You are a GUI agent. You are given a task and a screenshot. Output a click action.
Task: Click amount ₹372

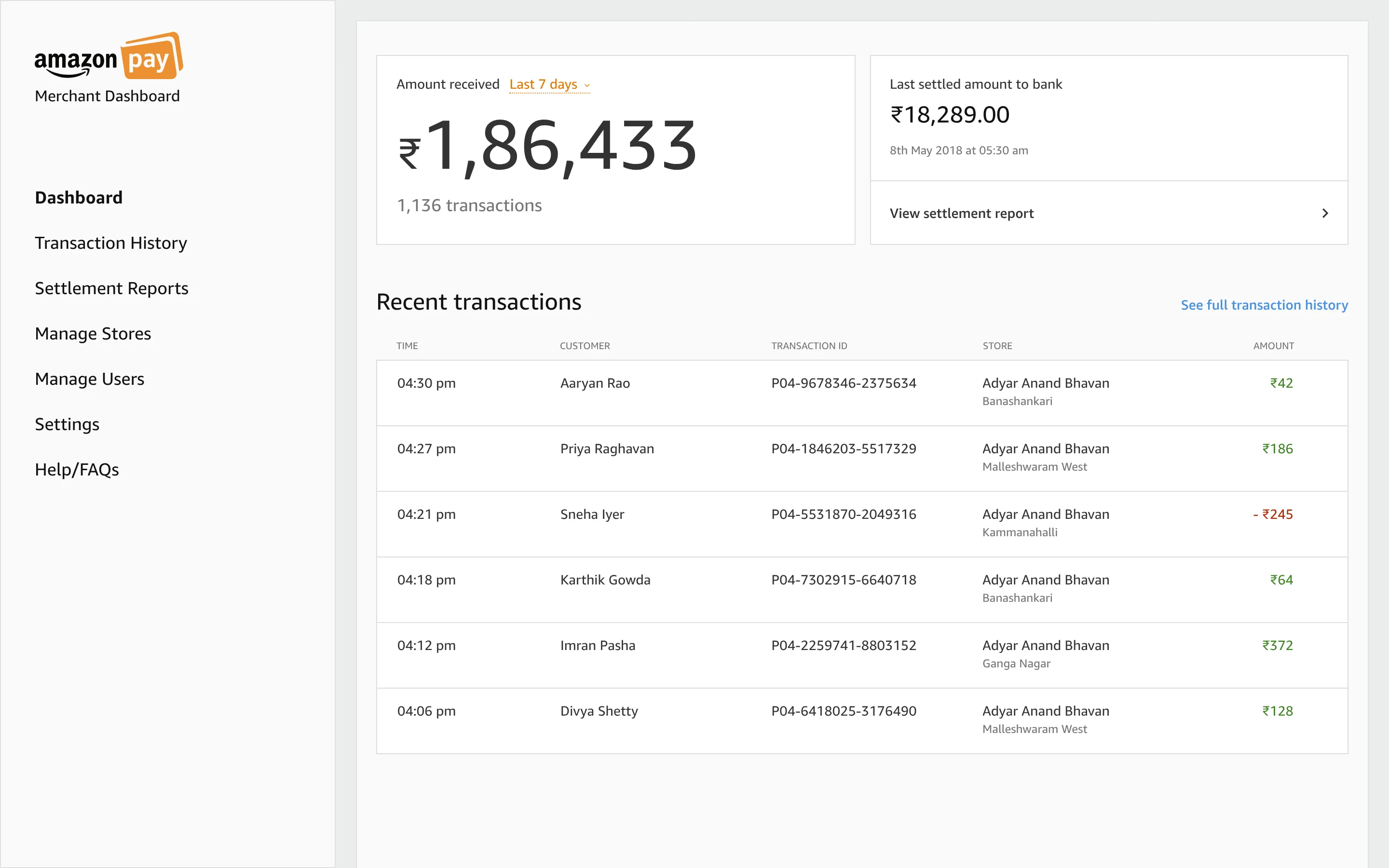pyautogui.click(x=1277, y=645)
